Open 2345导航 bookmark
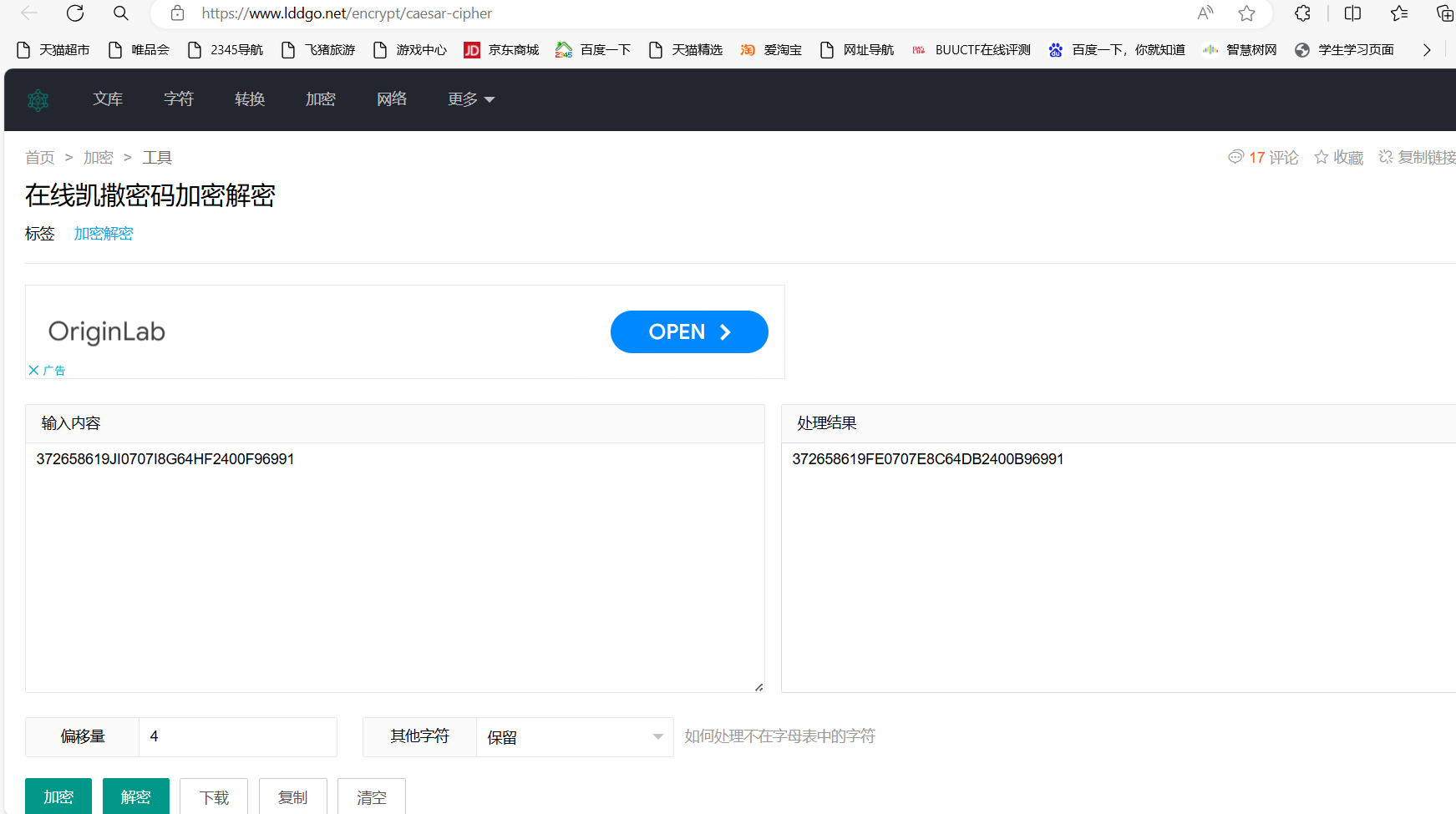Image resolution: width=1456 pixels, height=814 pixels. point(226,50)
